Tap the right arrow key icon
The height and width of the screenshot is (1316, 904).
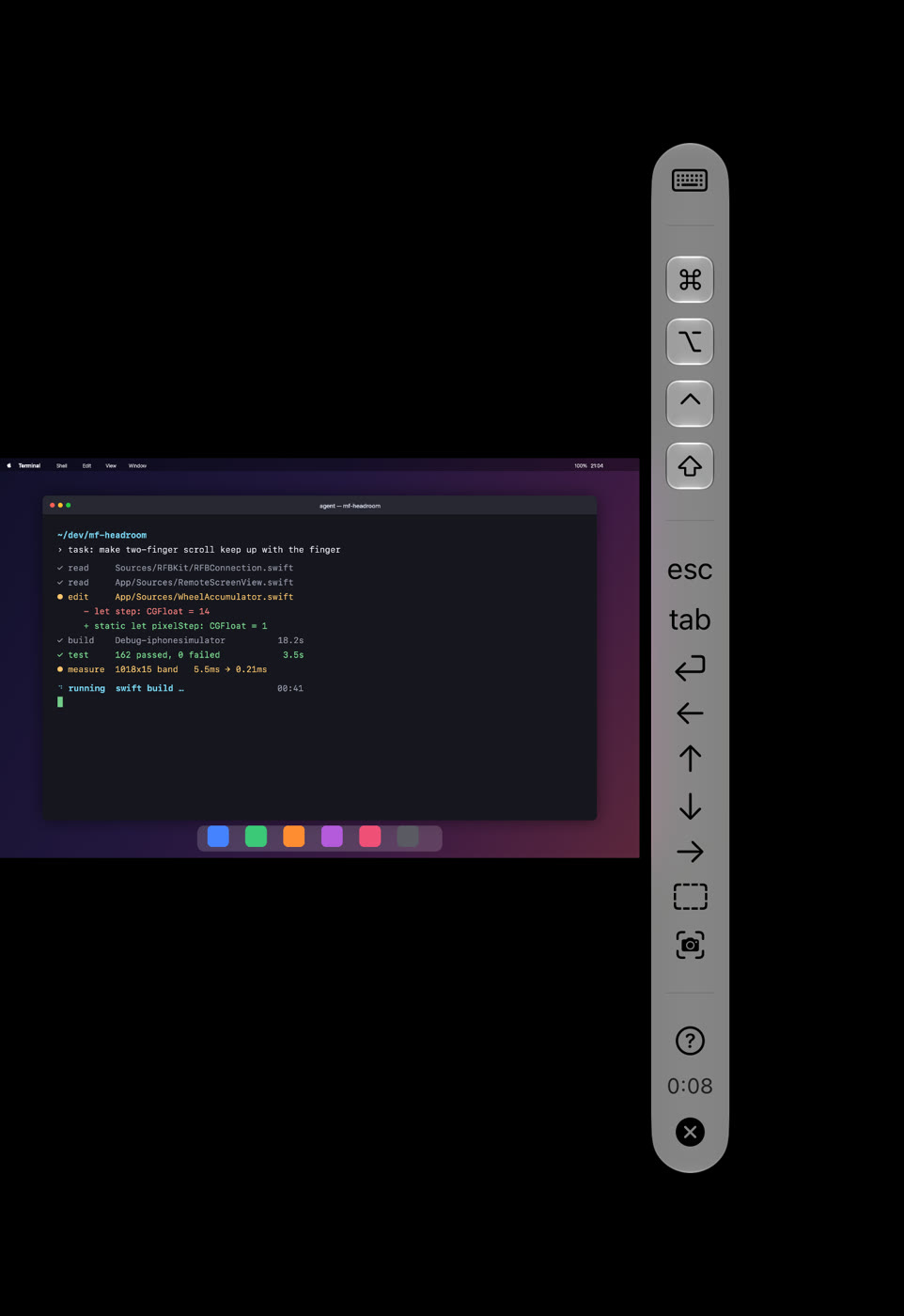coord(690,852)
